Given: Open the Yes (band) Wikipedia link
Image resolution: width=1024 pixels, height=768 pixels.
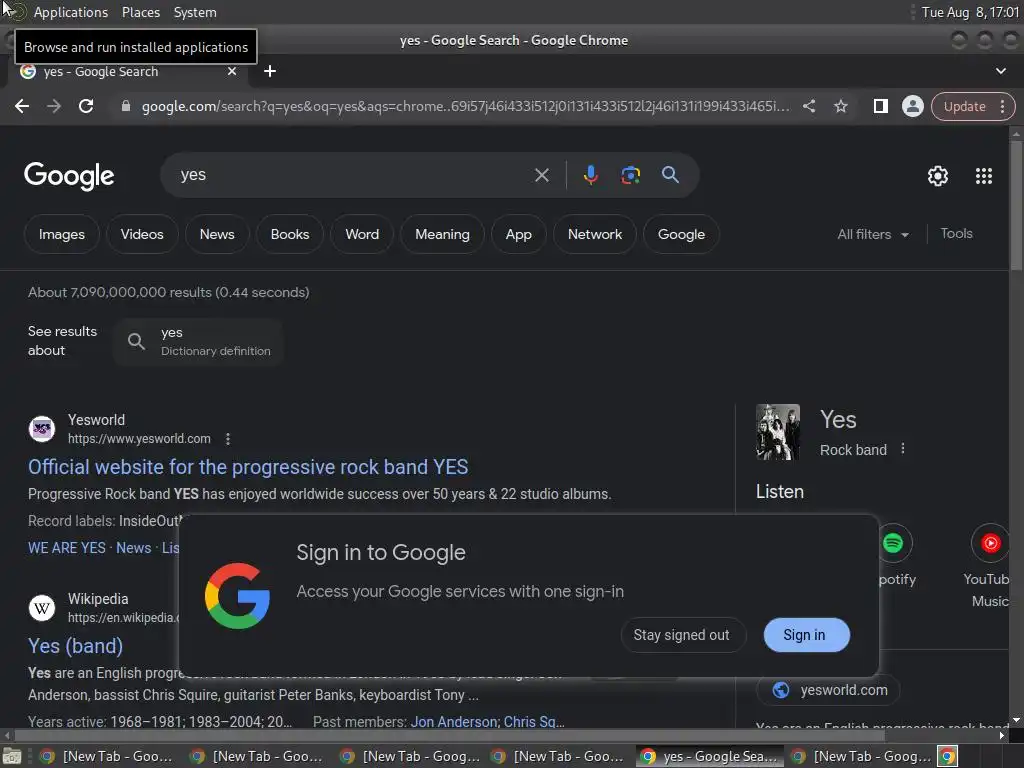Looking at the screenshot, I should tap(76, 646).
